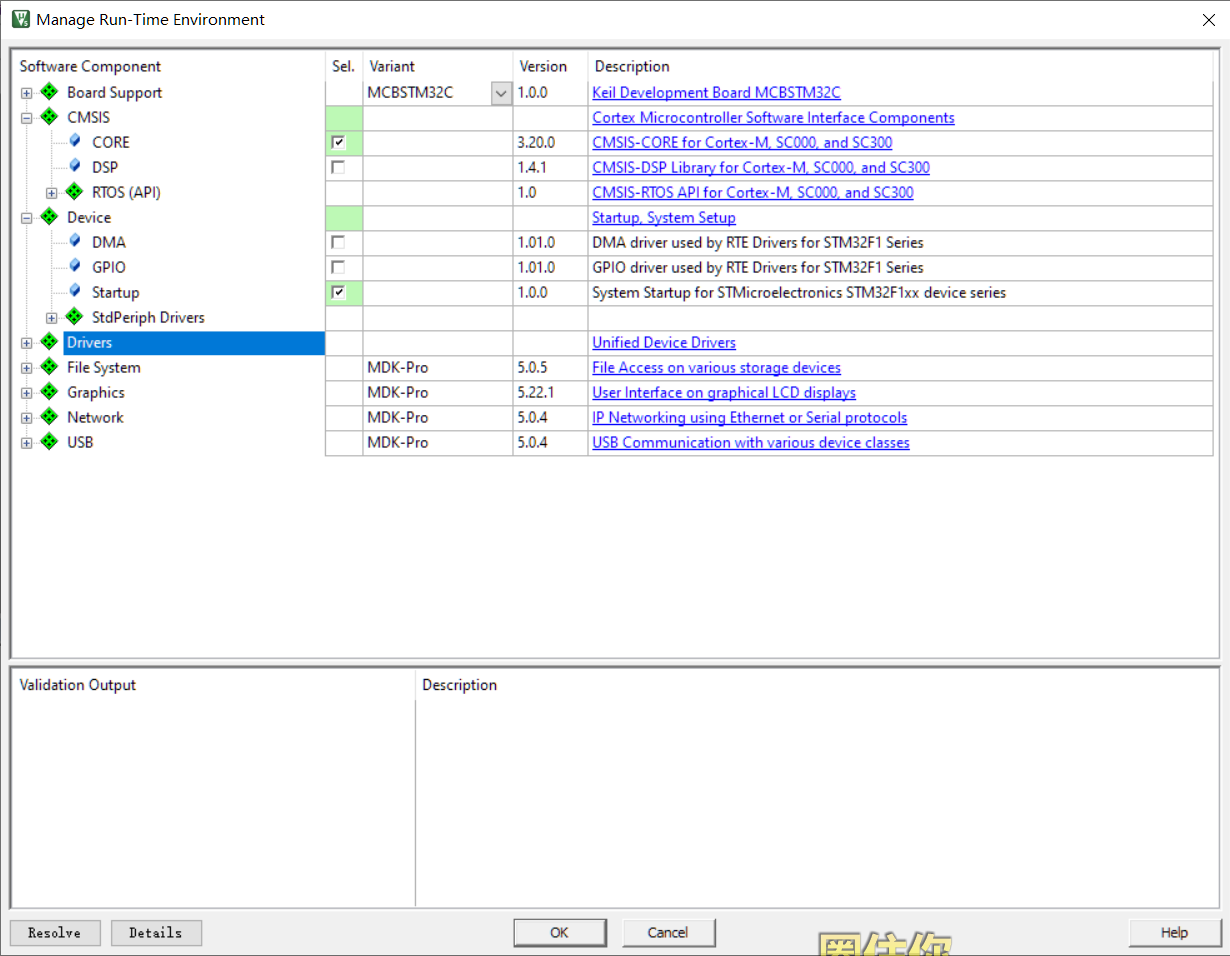1230x956 pixels.
Task: Collapse the Device tree node
Action: (27, 218)
